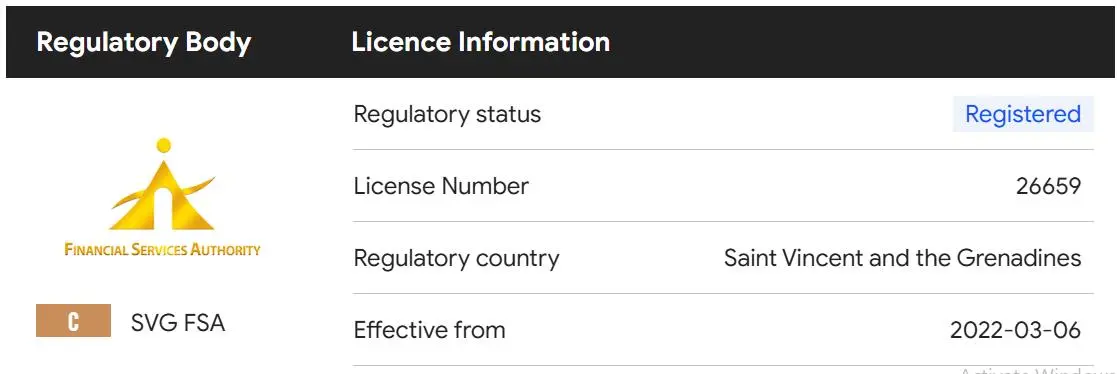Image resolution: width=1117 pixels, height=374 pixels.
Task: Select license number 26659
Action: click(x=1048, y=187)
